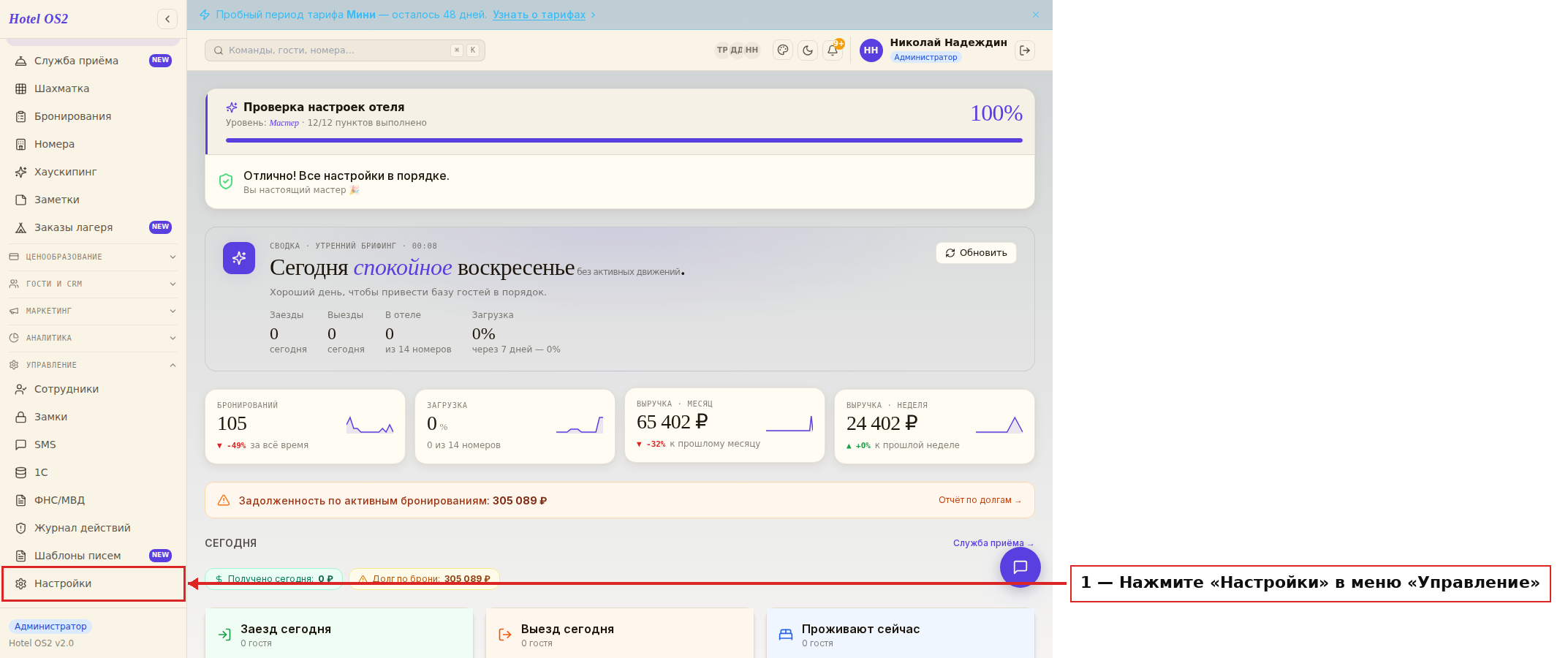Expand the Ценообразование section
The width and height of the screenshot is (1568, 658).
click(93, 257)
